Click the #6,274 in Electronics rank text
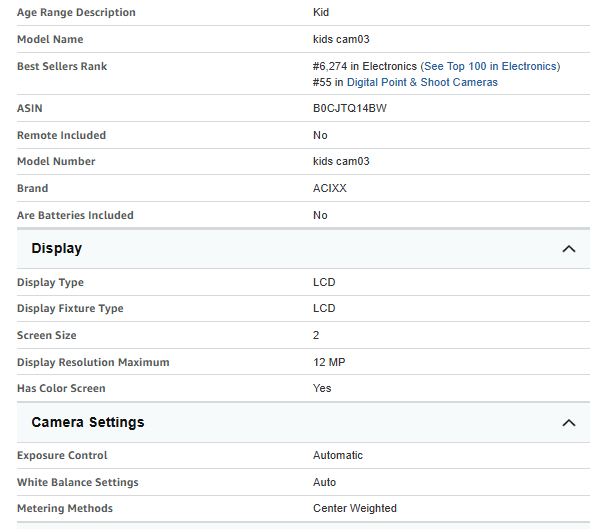Viewport: 591px width, 529px height. [364, 66]
